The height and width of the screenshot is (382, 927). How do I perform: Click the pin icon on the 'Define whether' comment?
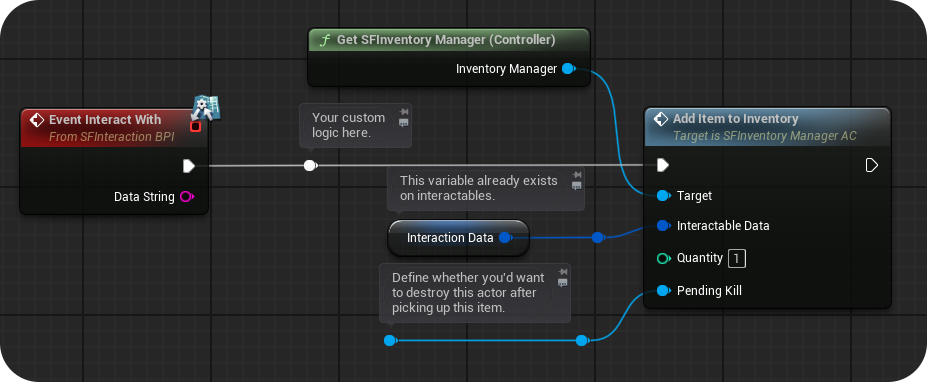[x=563, y=271]
